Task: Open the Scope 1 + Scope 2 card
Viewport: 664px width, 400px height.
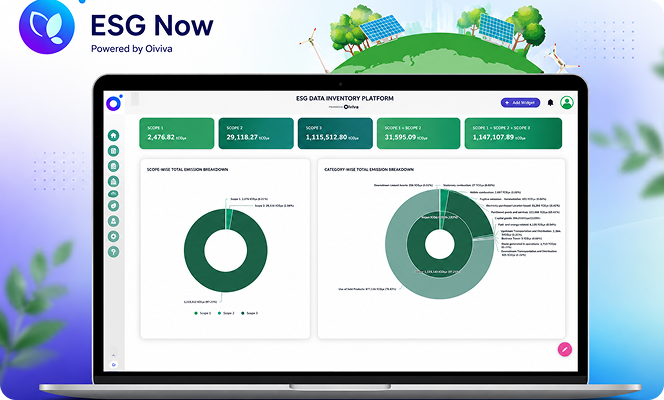Action: (418, 133)
